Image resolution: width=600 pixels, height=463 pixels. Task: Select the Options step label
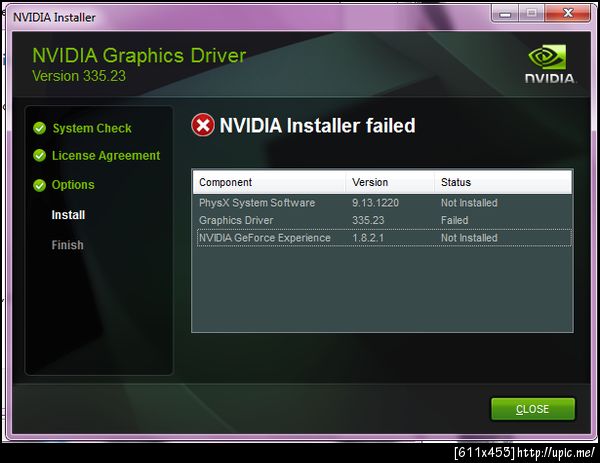tap(73, 185)
